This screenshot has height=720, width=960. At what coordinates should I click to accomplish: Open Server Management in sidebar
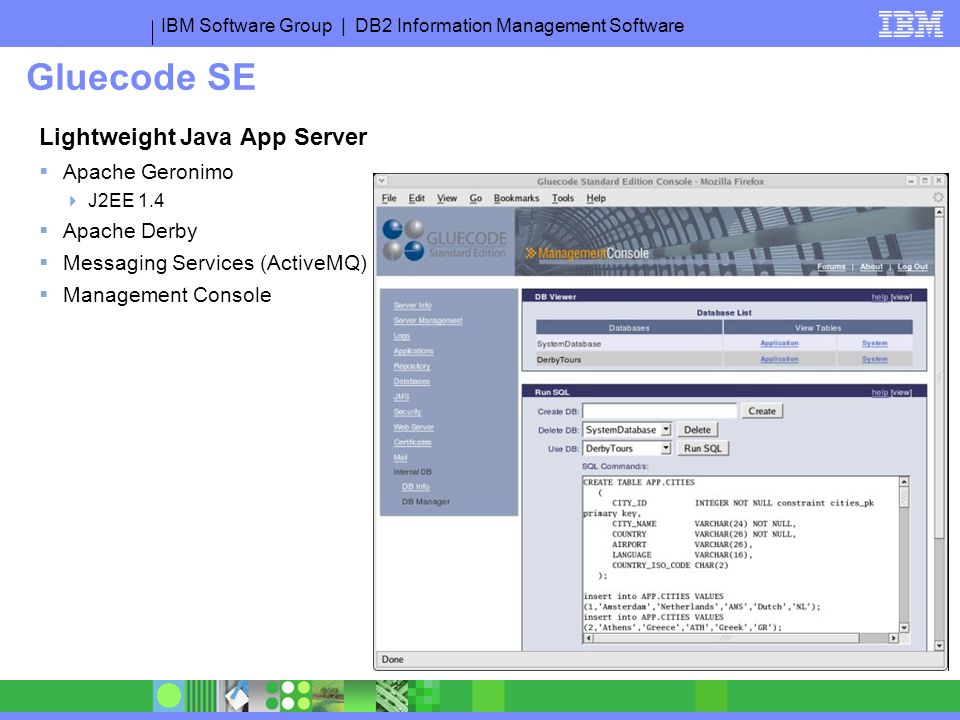pyautogui.click(x=427, y=320)
